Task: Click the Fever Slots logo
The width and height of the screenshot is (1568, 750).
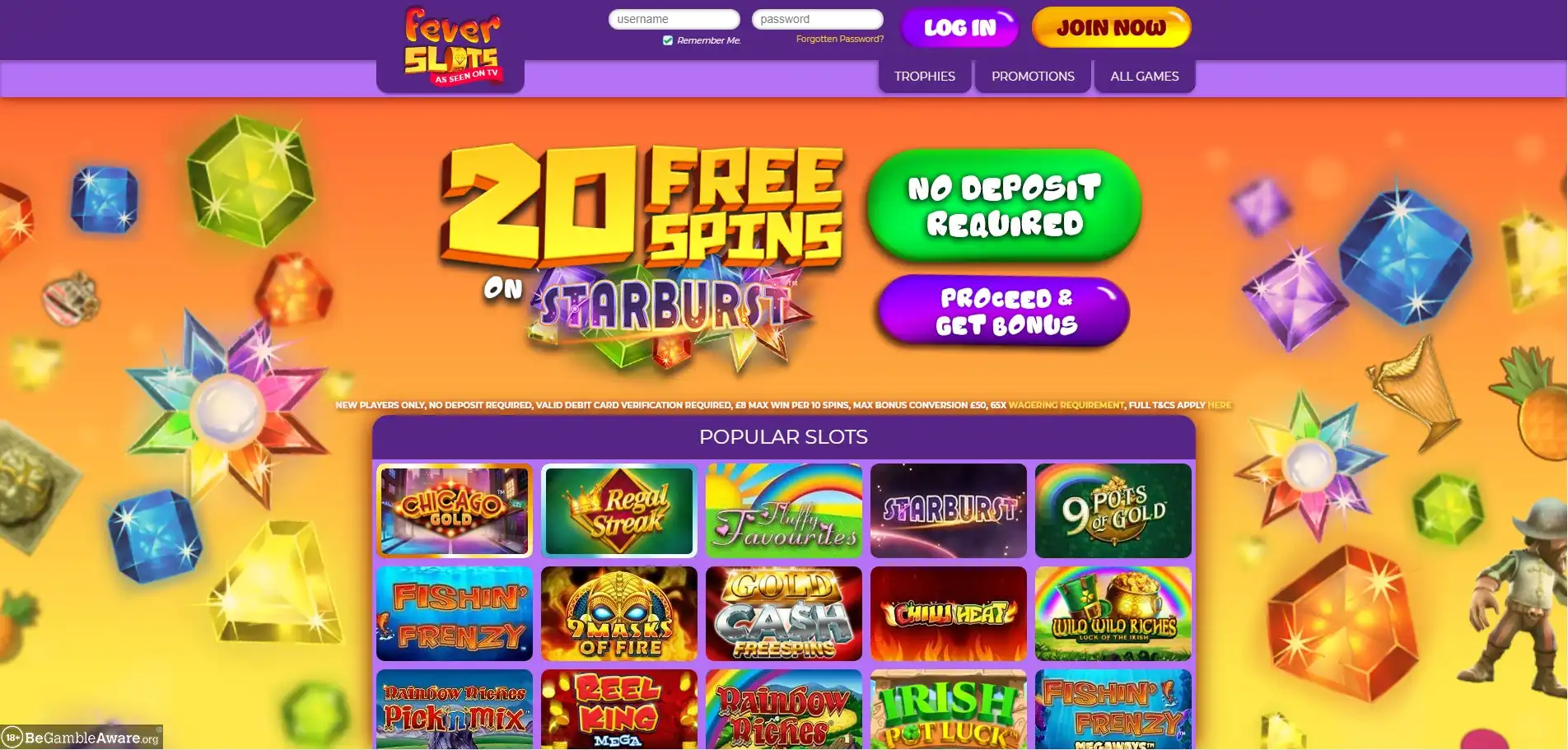Action: click(x=451, y=46)
